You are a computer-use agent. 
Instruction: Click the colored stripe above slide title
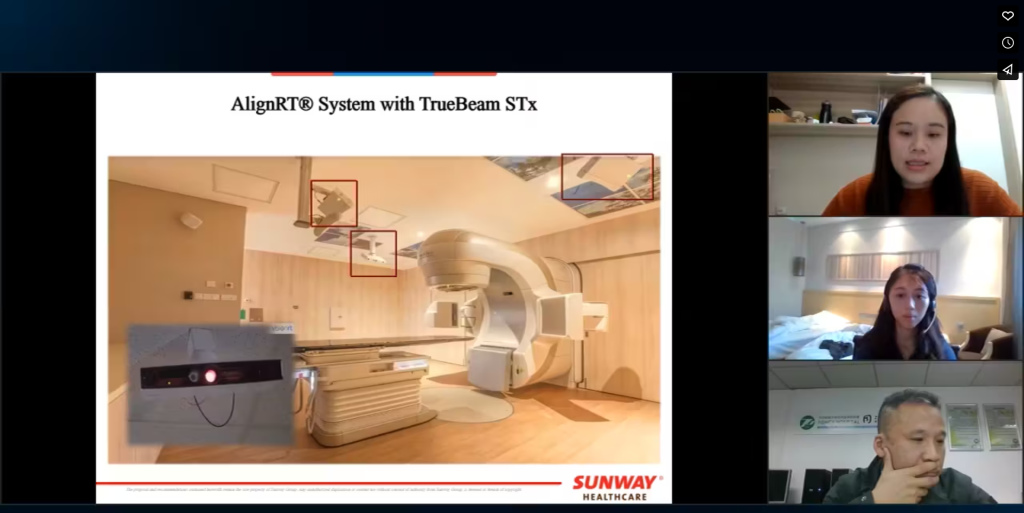(384, 74)
